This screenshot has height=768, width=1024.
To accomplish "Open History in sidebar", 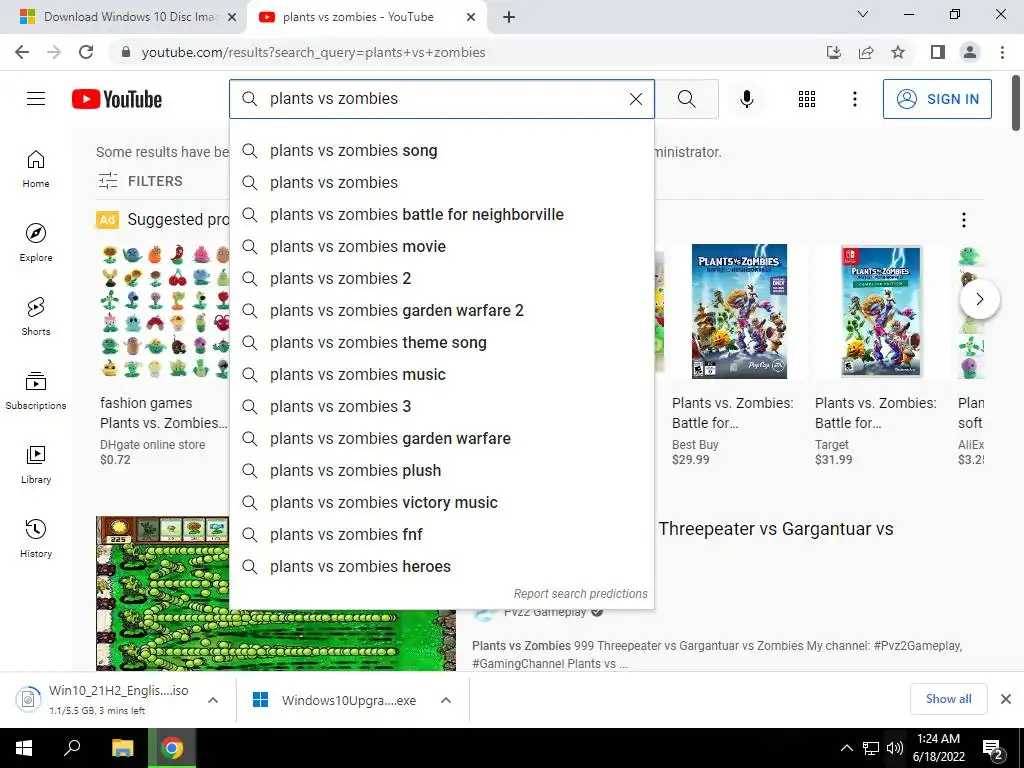I will coord(36,538).
